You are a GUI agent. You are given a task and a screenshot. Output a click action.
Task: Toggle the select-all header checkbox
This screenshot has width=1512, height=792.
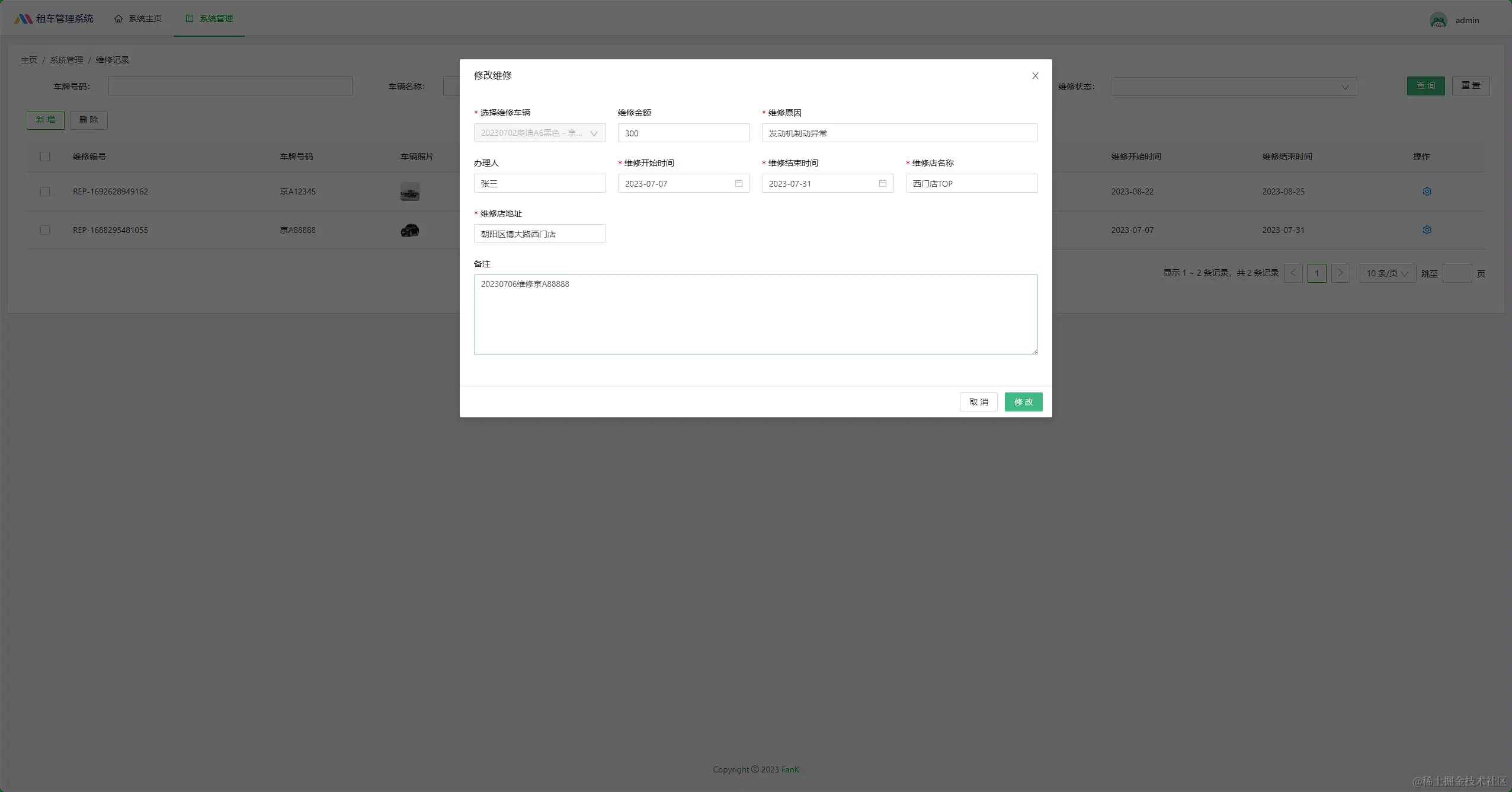pos(45,157)
